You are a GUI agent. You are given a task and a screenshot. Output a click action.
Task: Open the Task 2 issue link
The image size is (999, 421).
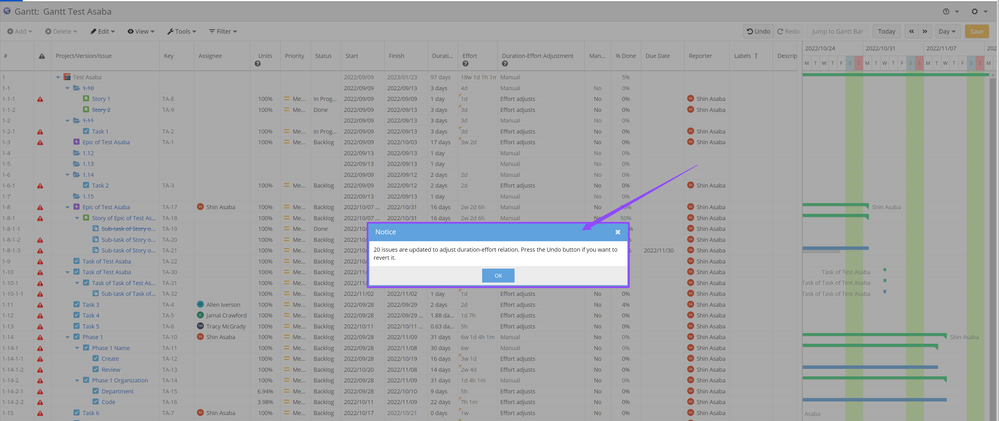(x=100, y=185)
